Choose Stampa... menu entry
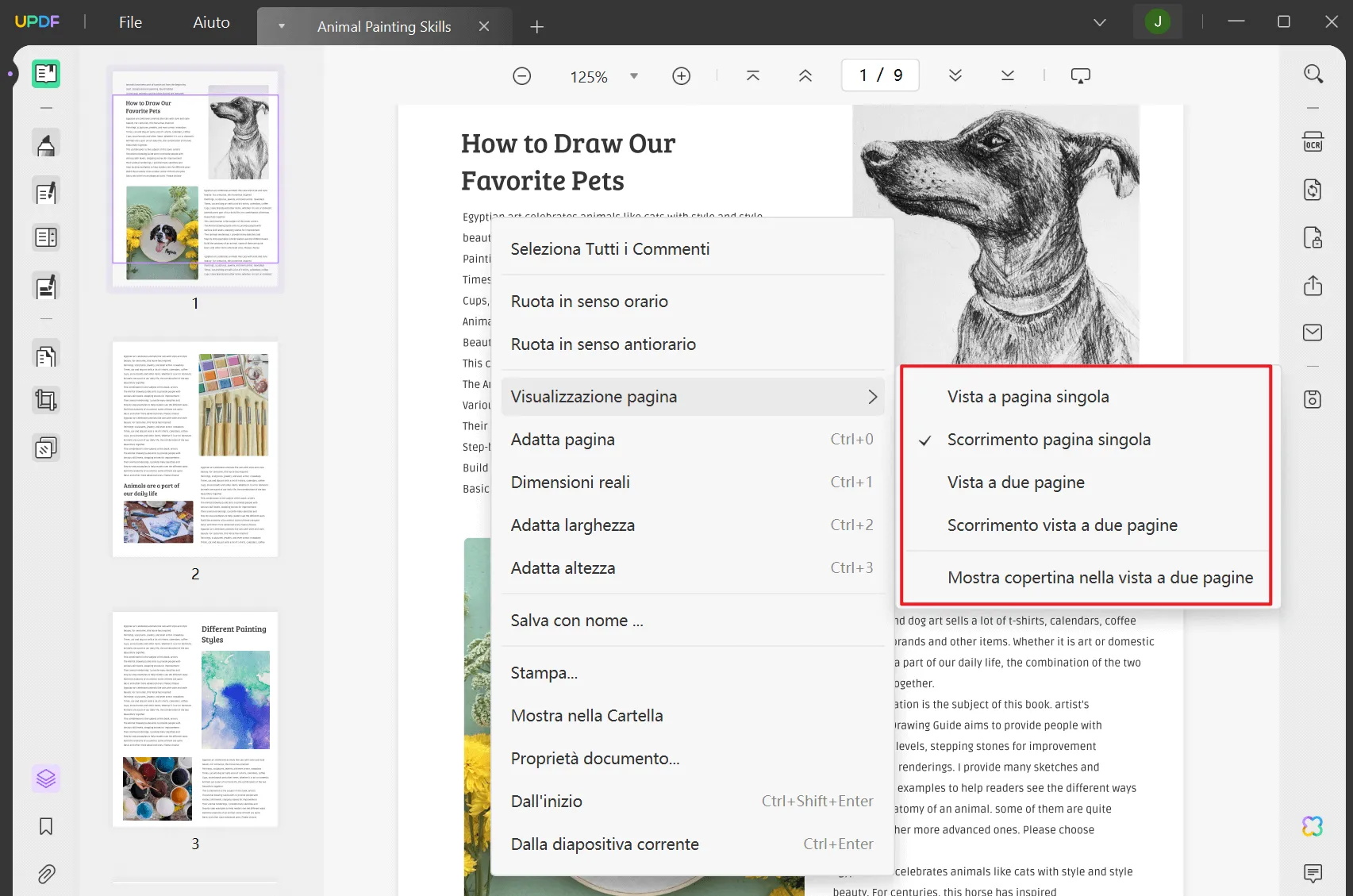Screen dimensions: 1353x896 (x=693, y=673)
